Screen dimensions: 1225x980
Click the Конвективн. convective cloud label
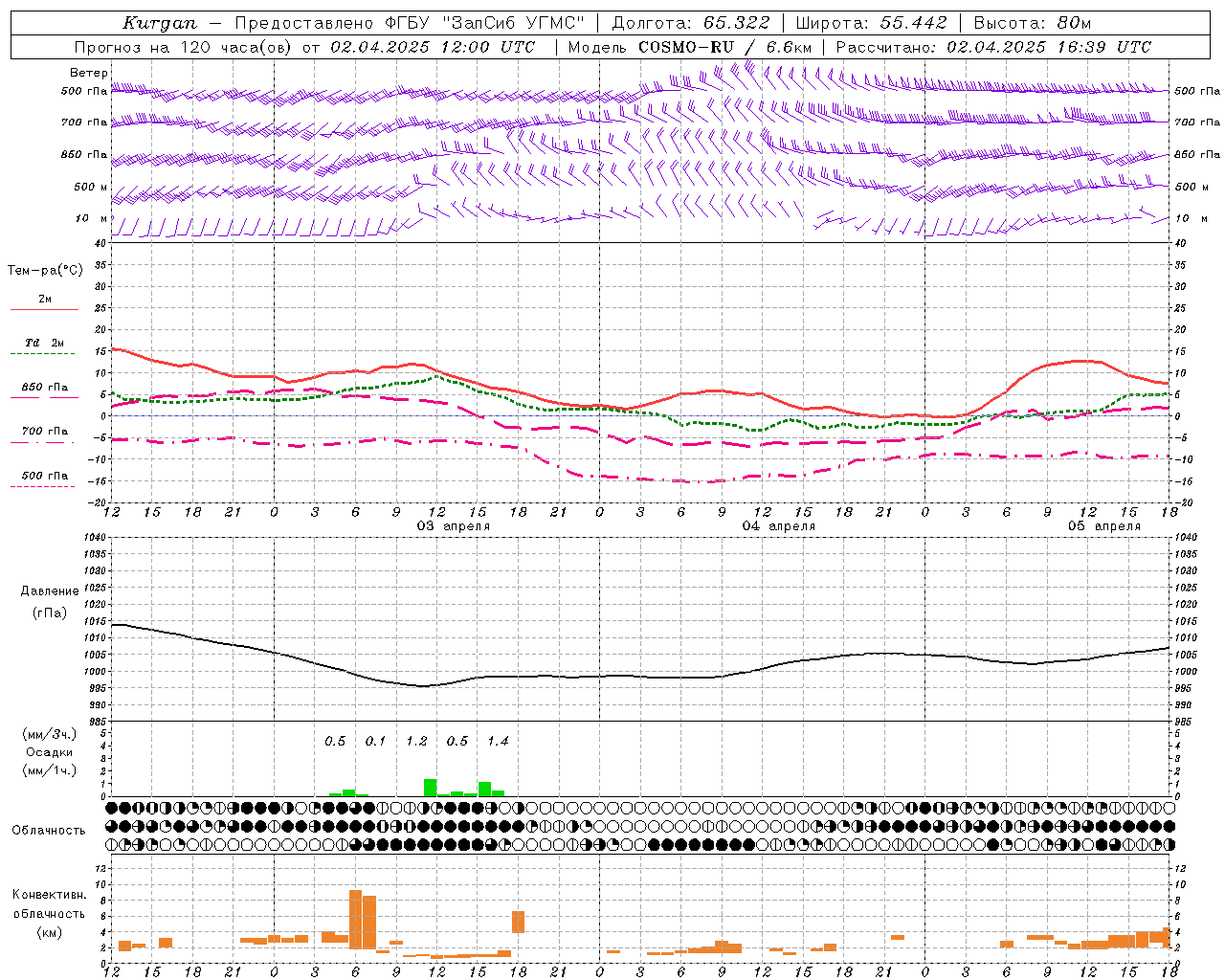click(50, 895)
